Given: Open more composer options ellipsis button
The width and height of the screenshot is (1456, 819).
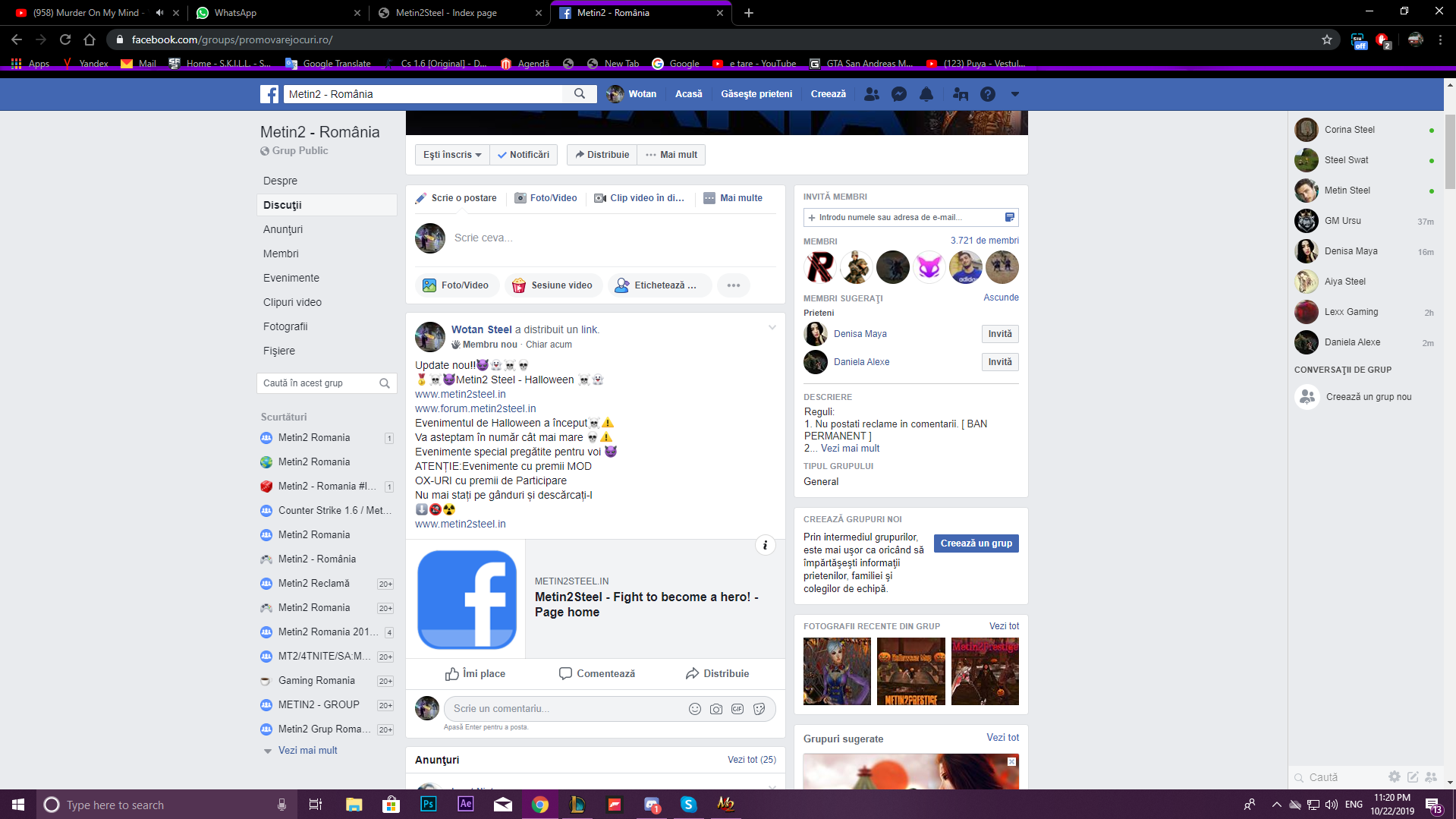Looking at the screenshot, I should [733, 285].
